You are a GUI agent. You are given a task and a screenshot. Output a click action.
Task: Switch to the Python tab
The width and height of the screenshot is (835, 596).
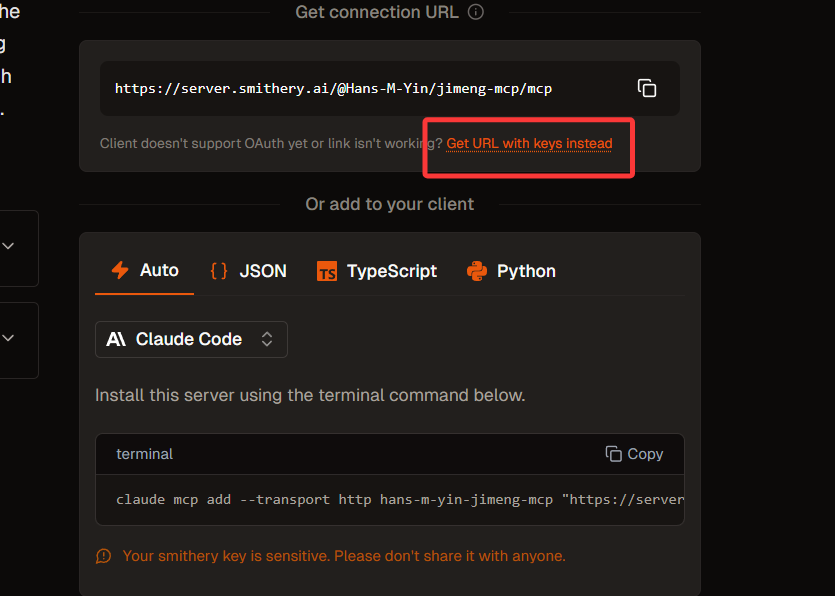tap(511, 271)
